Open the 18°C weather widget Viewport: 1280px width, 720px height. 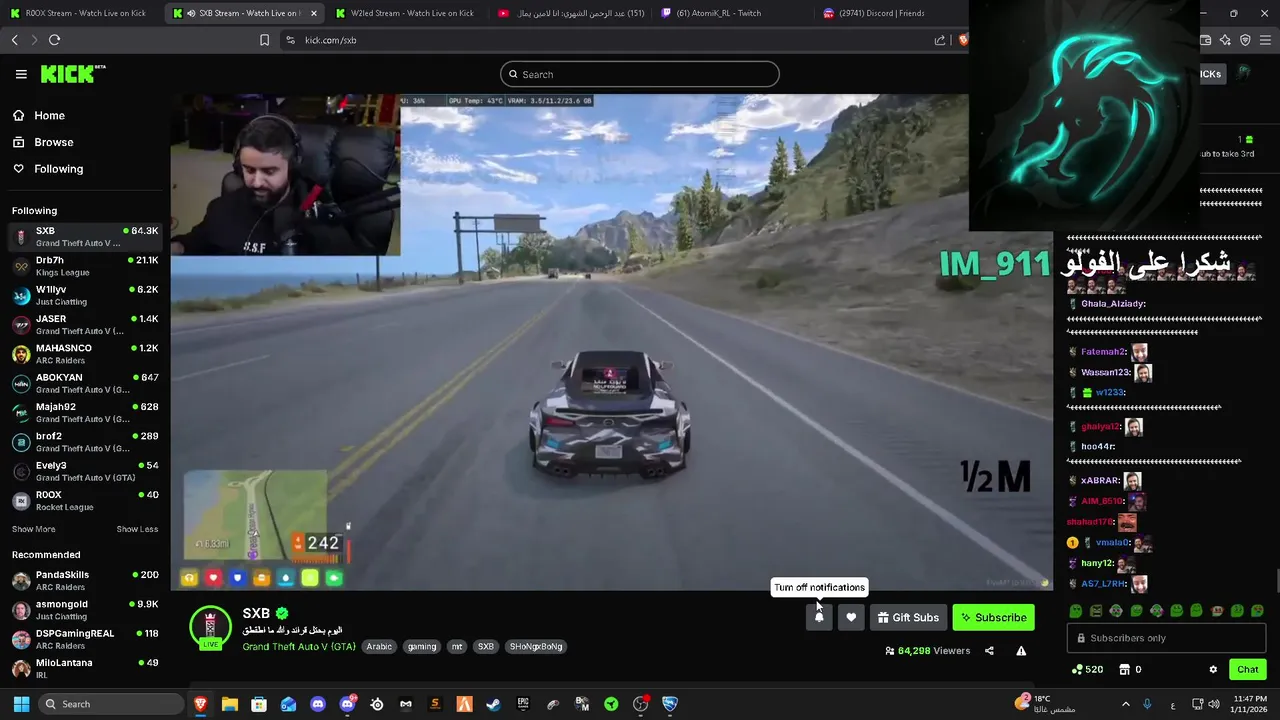point(1047,704)
